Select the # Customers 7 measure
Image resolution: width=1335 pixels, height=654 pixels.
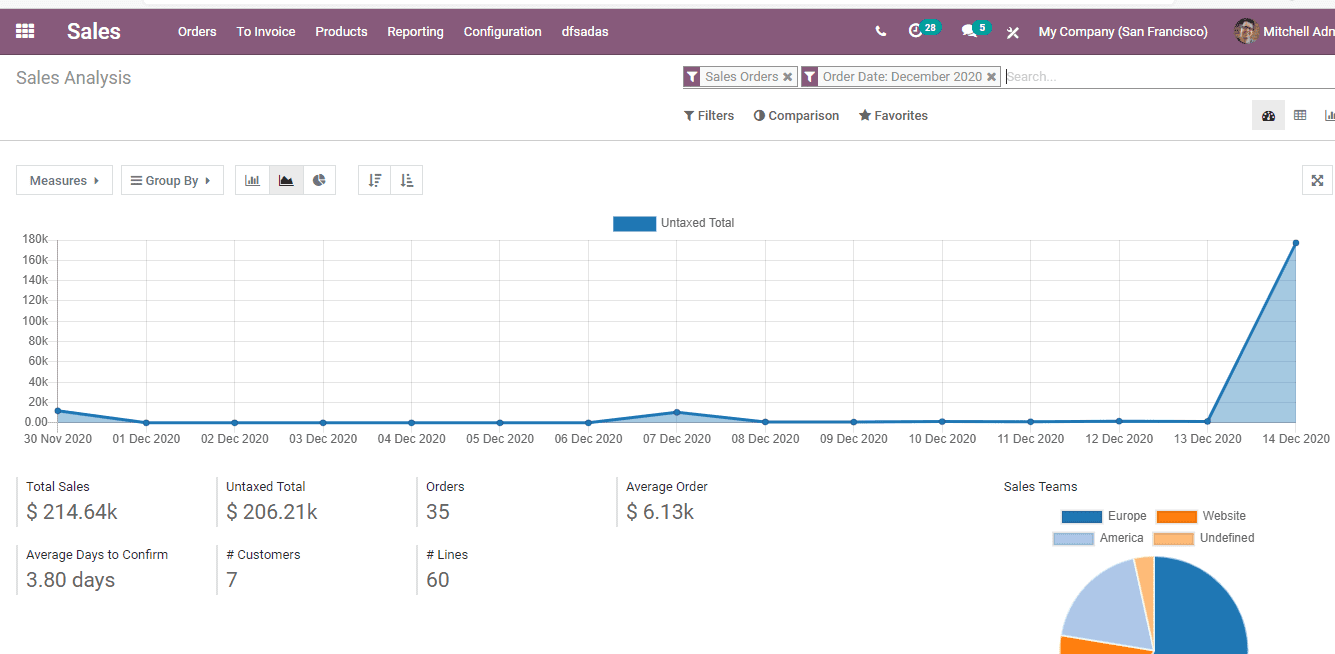click(x=316, y=569)
